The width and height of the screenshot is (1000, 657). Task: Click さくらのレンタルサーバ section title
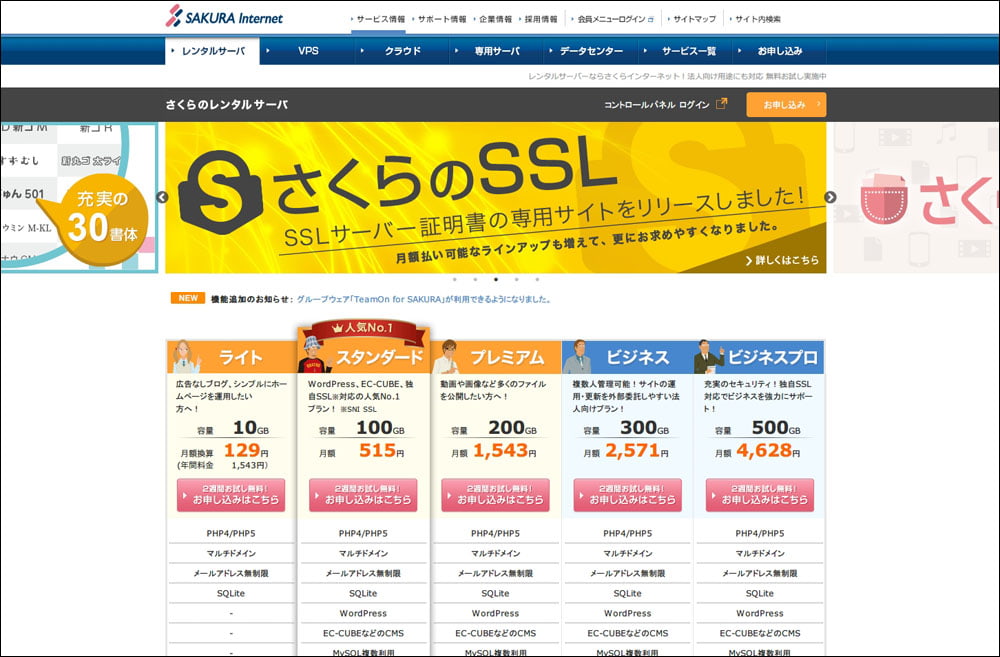(x=226, y=105)
